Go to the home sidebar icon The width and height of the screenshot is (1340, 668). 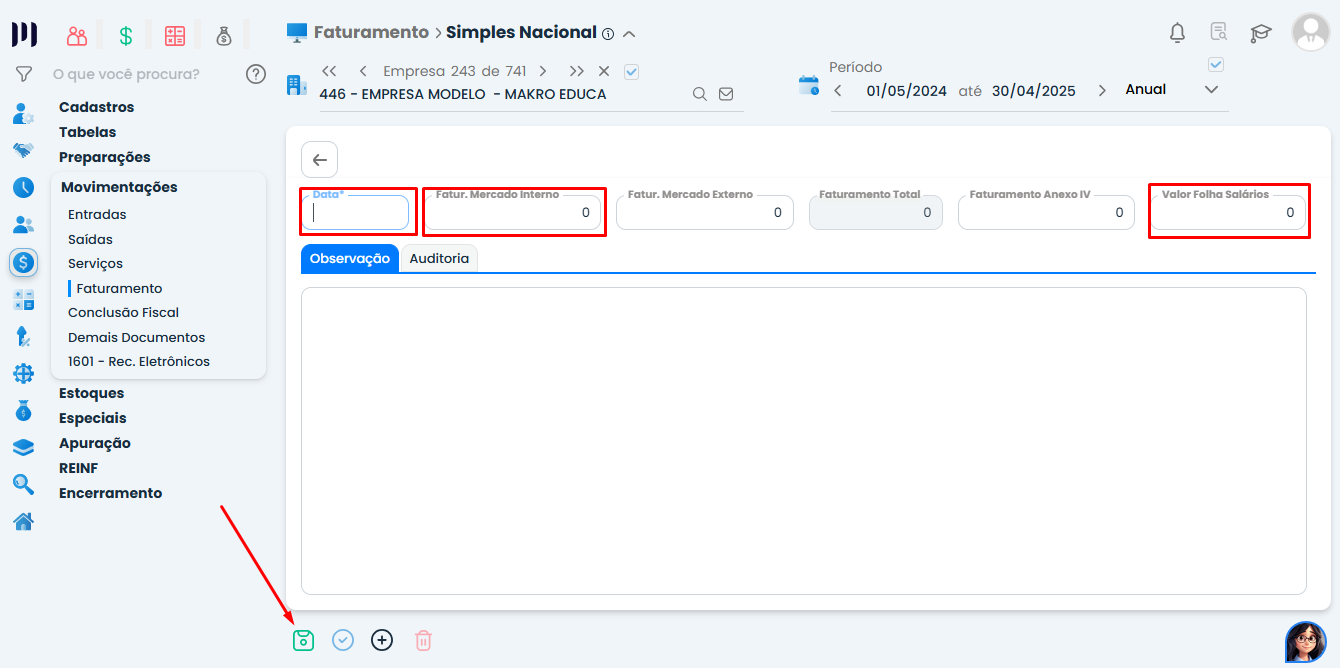[24, 521]
